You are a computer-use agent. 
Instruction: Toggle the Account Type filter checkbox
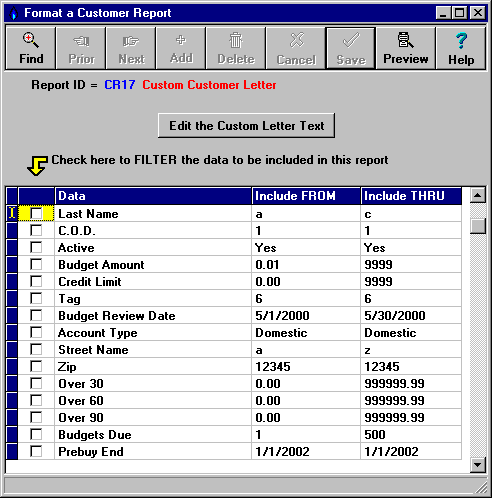point(36,332)
